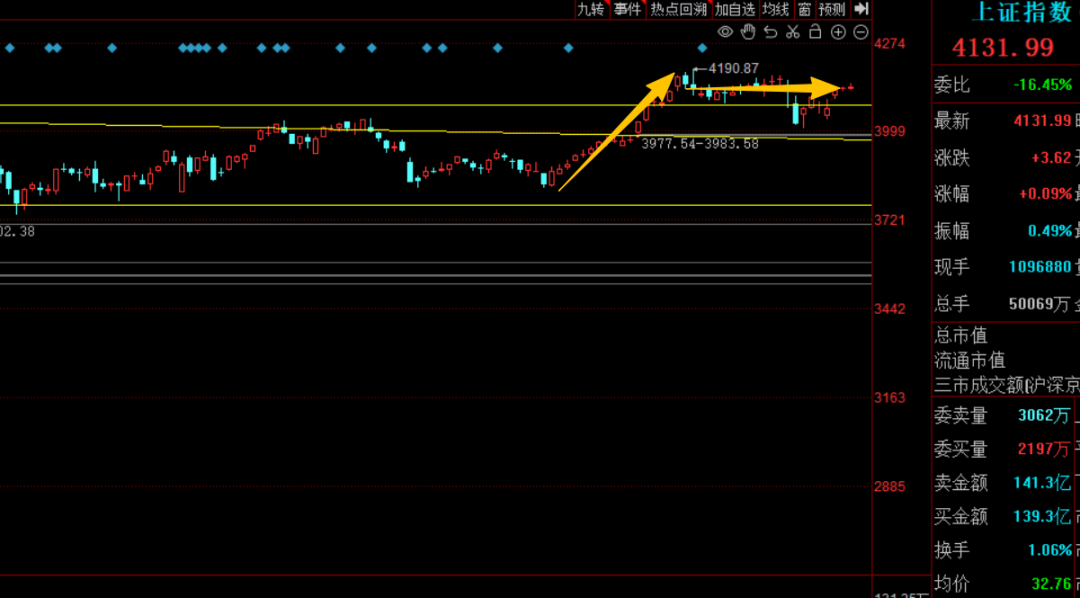Viewport: 1080px width, 598px height.
Task: Zoom out with the minus icon
Action: coord(860,32)
